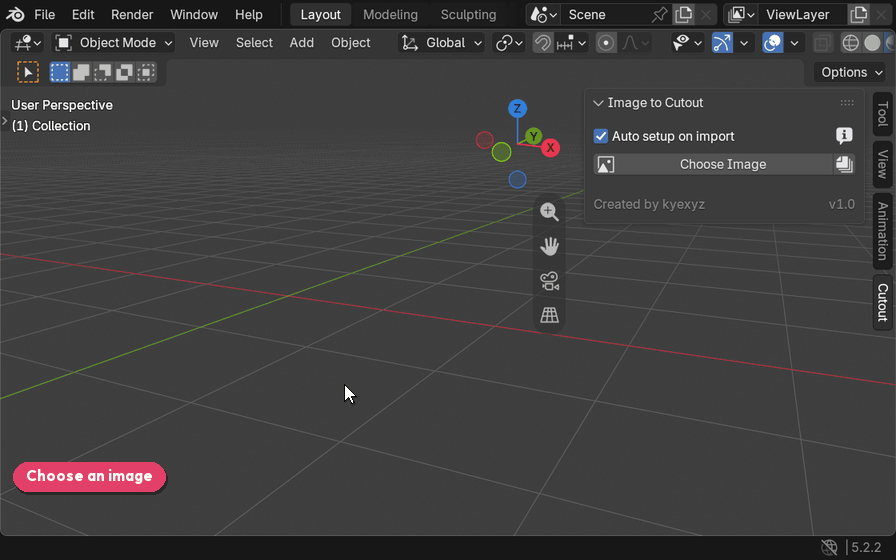The height and width of the screenshot is (560, 896).
Task: Click the blue Z axis gizmo
Action: (517, 108)
